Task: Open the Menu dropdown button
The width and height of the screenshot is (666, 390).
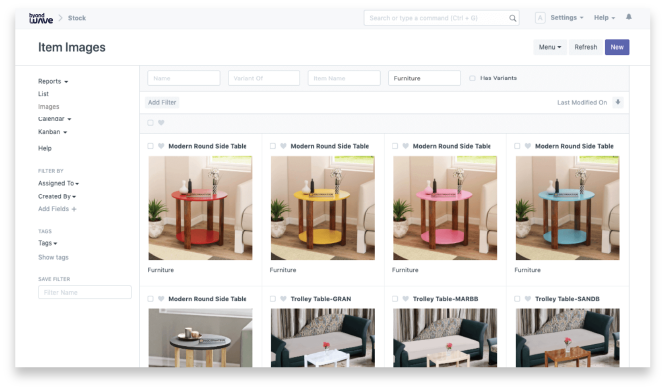Action: click(x=550, y=47)
